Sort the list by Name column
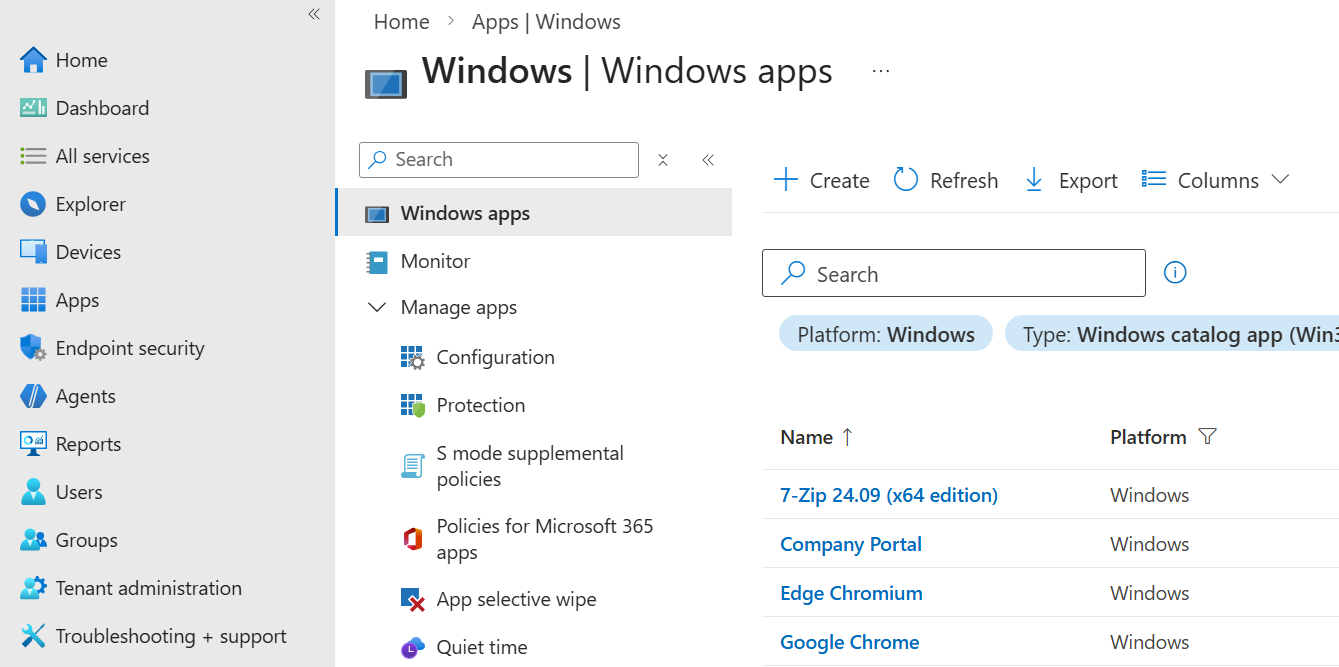Image resolution: width=1339 pixels, height=667 pixels. click(807, 437)
